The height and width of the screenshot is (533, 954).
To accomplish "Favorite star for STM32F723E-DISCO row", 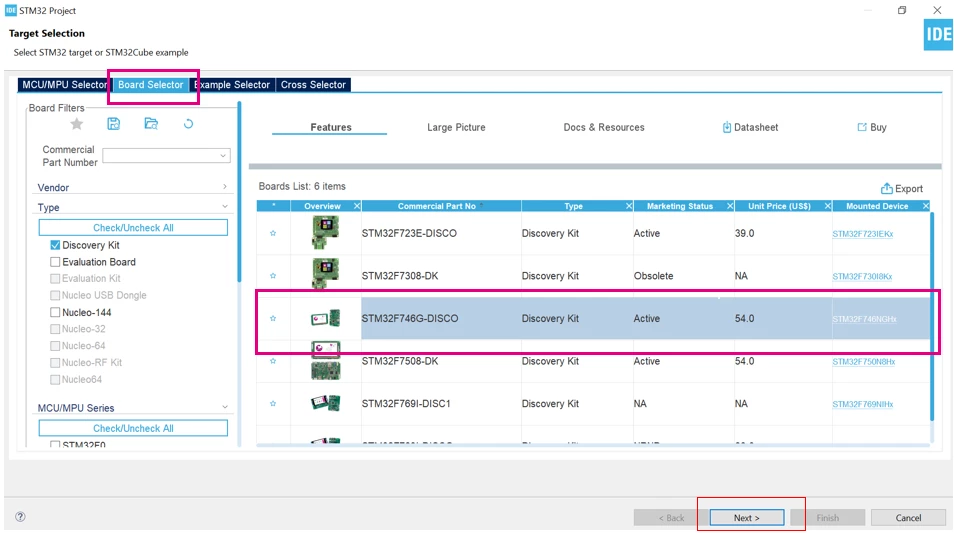I will pyautogui.click(x=273, y=233).
